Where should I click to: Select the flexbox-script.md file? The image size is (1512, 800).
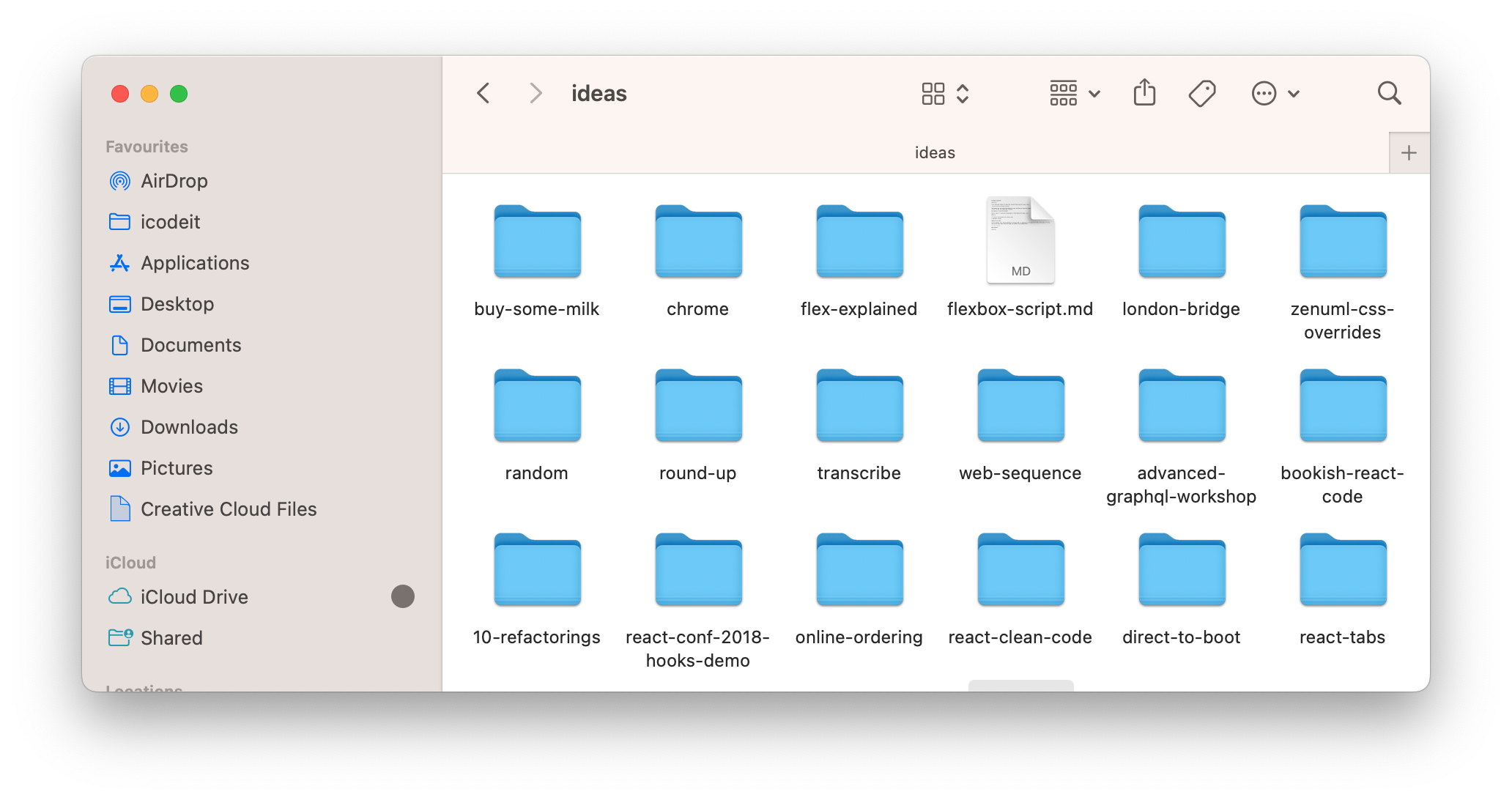1020,242
